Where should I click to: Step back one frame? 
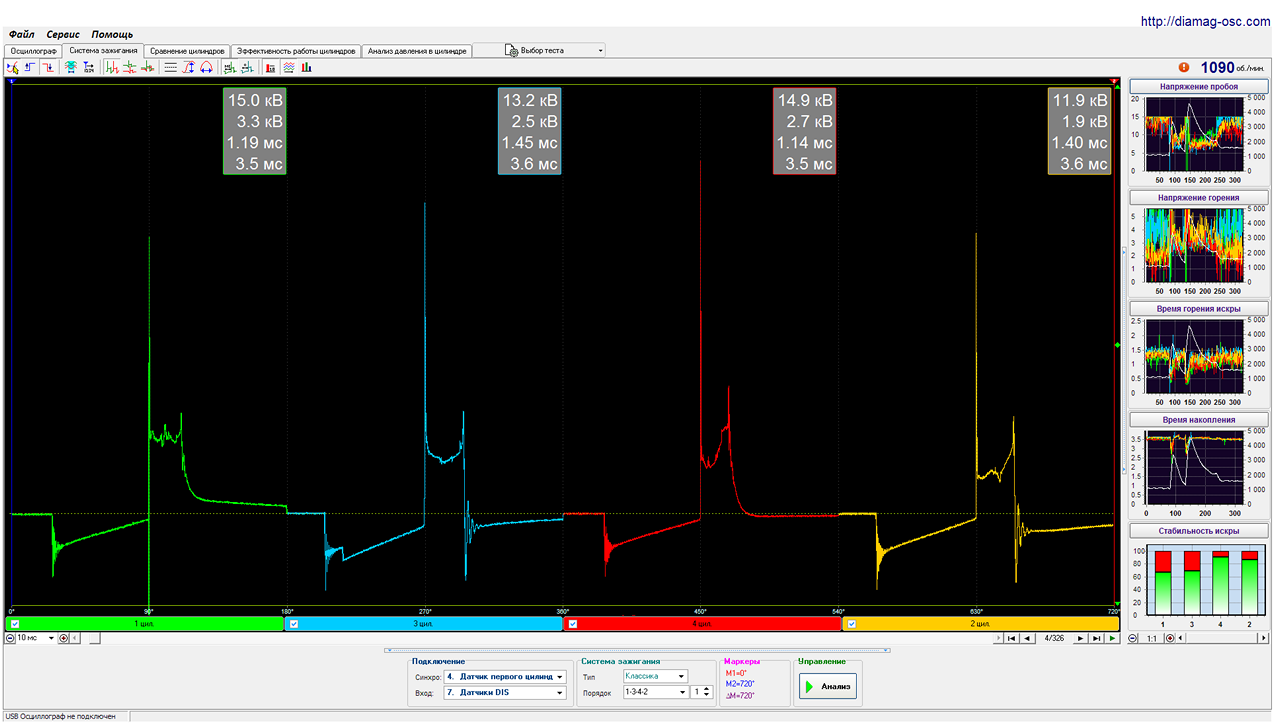pos(1027,638)
